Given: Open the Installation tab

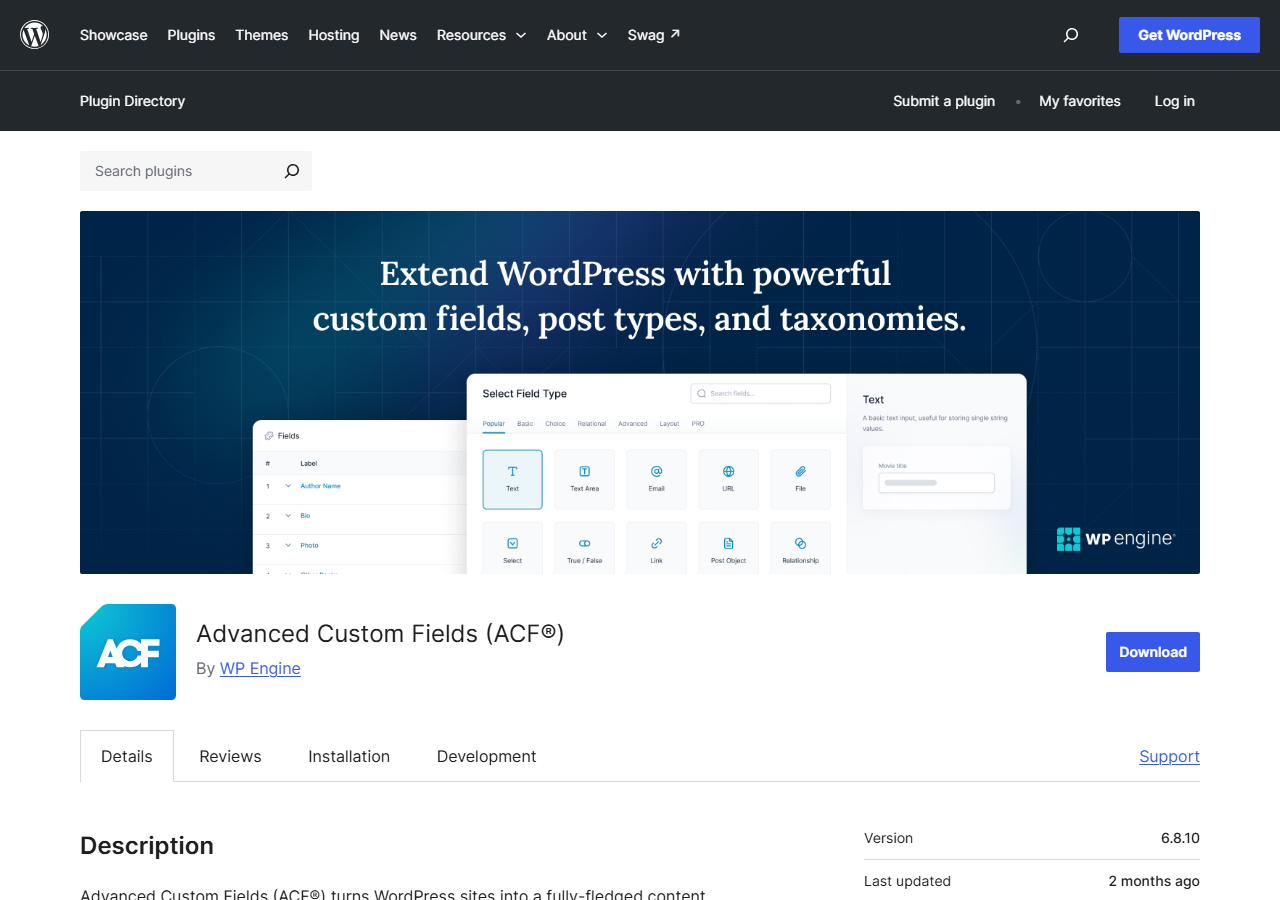Looking at the screenshot, I should coord(349,756).
